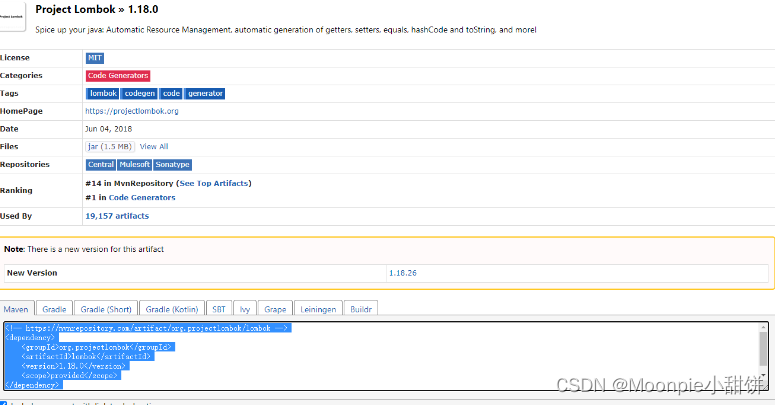
Task: Download the jar (1.5 MB) file
Action: pyautogui.click(x=110, y=147)
